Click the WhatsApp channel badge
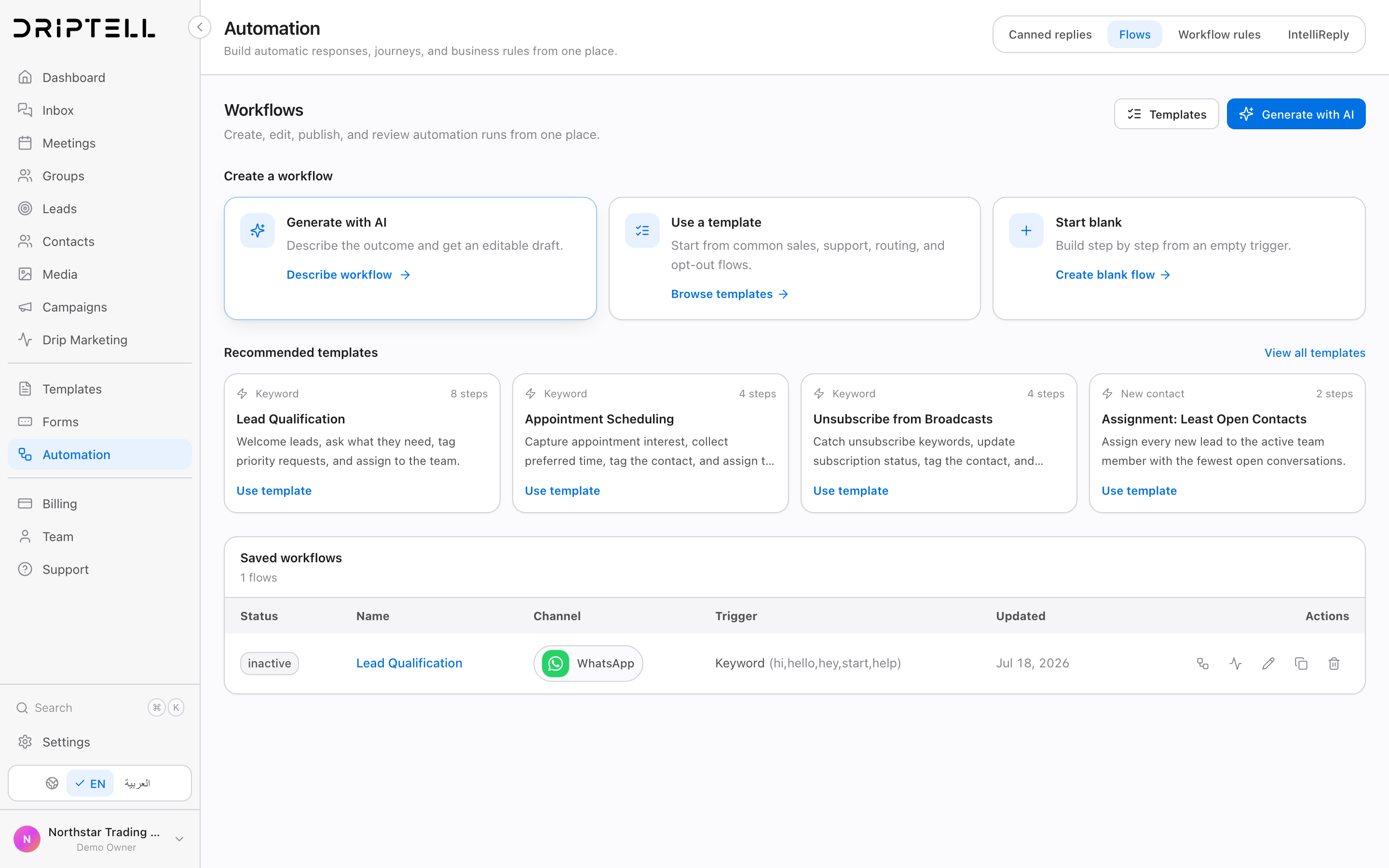This screenshot has width=1389, height=868. click(588, 664)
